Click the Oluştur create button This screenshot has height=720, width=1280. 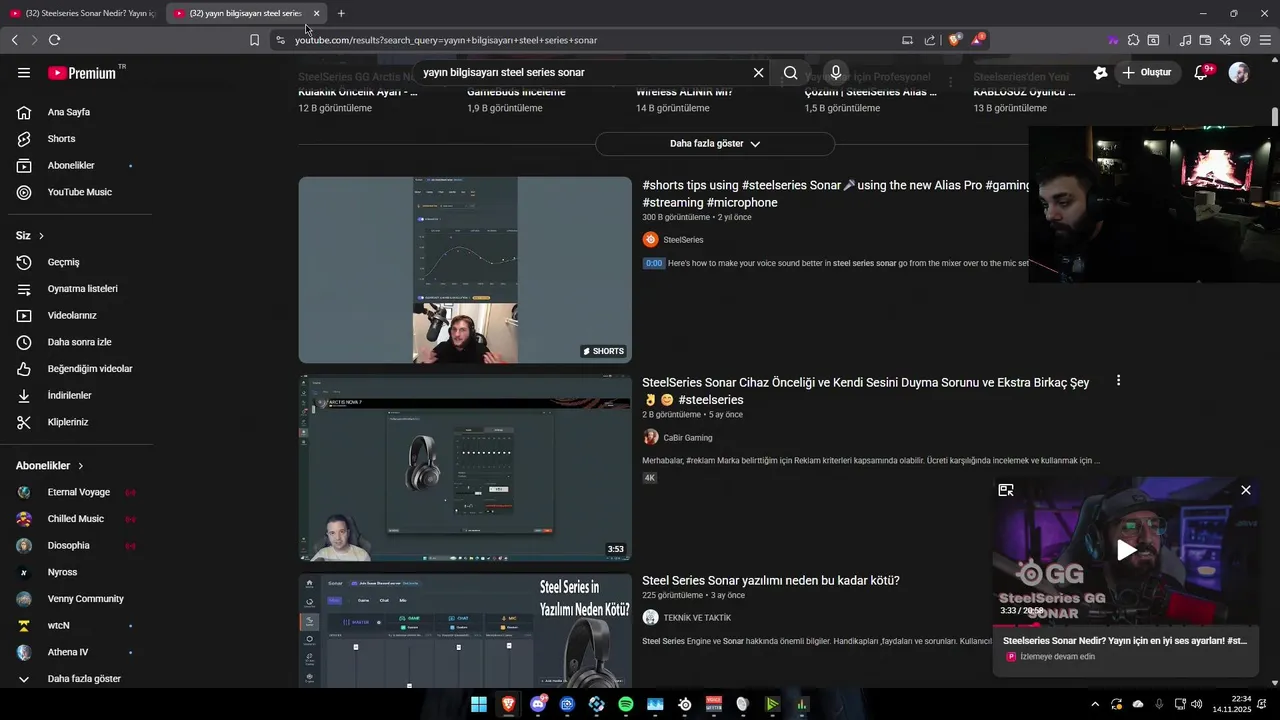[x=1146, y=73]
